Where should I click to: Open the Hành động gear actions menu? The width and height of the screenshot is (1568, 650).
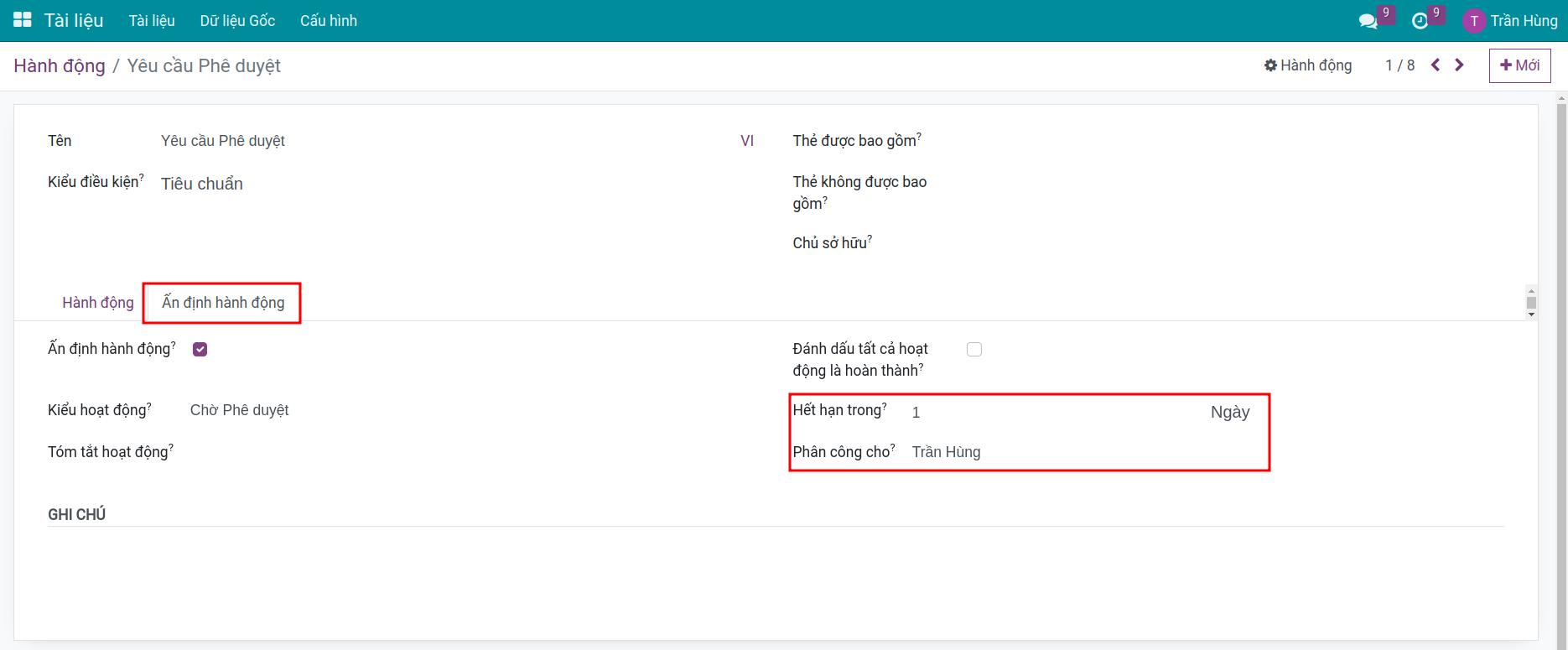(x=1308, y=65)
